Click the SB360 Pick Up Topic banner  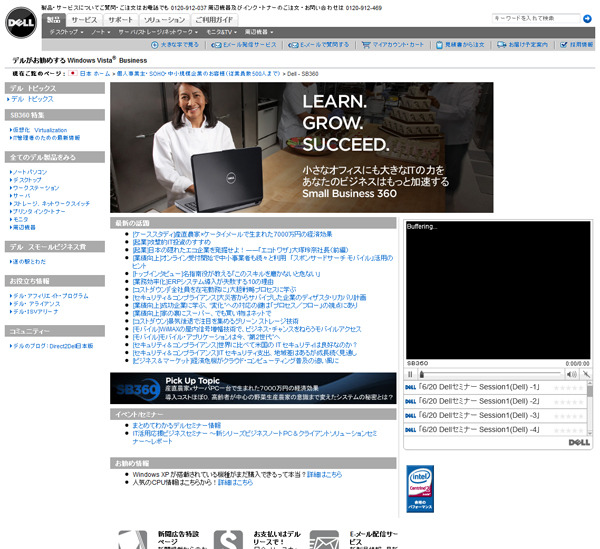[253, 388]
